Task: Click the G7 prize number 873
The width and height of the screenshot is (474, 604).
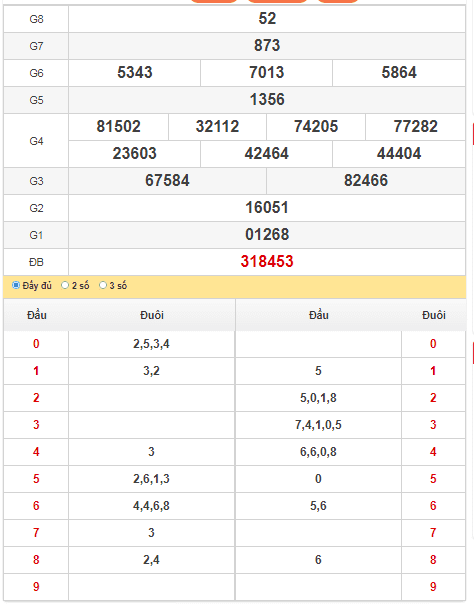Action: click(267, 45)
